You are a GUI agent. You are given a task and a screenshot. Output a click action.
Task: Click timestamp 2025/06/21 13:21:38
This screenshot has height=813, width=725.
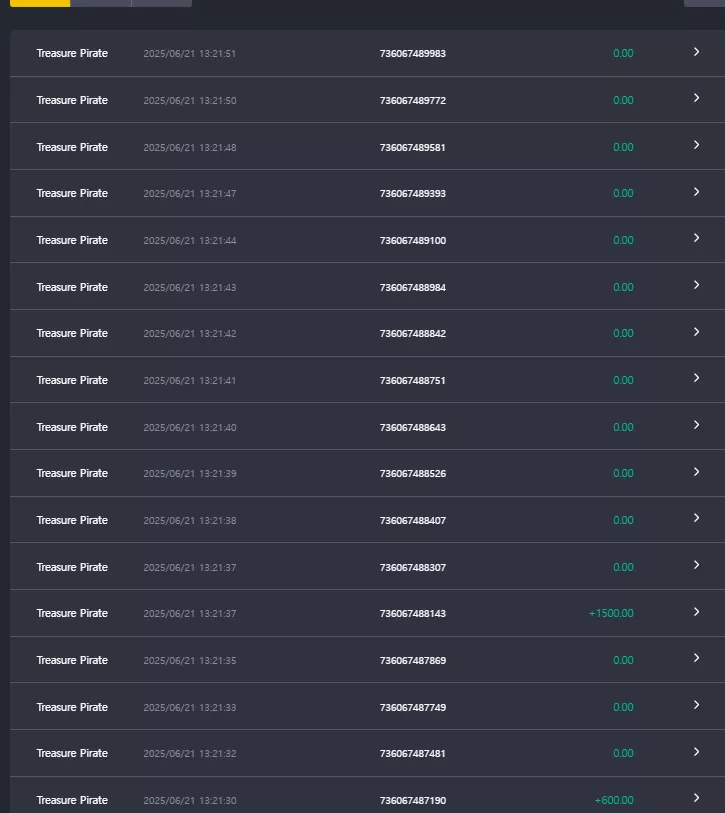(190, 521)
